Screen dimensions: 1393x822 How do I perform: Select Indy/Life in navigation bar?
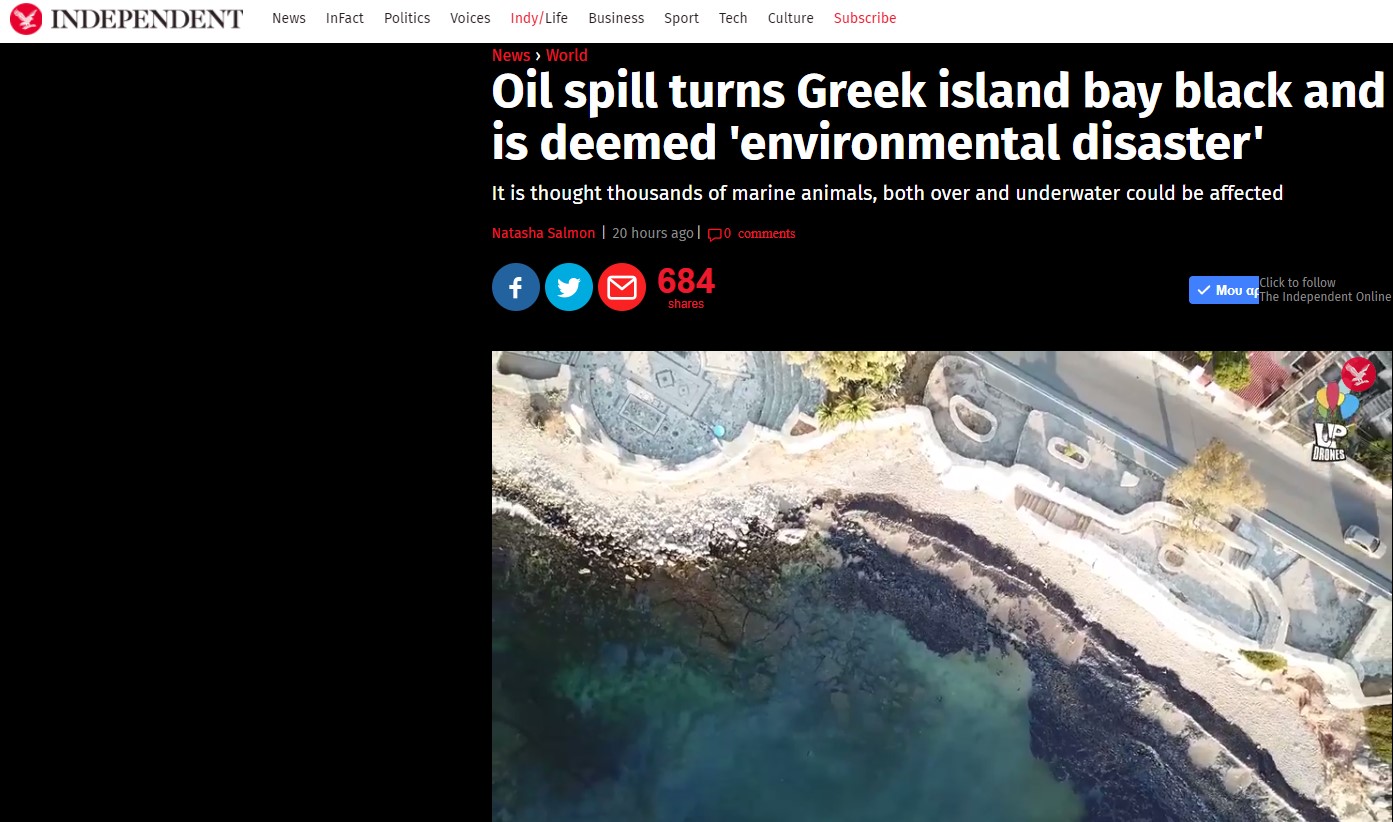click(x=539, y=18)
